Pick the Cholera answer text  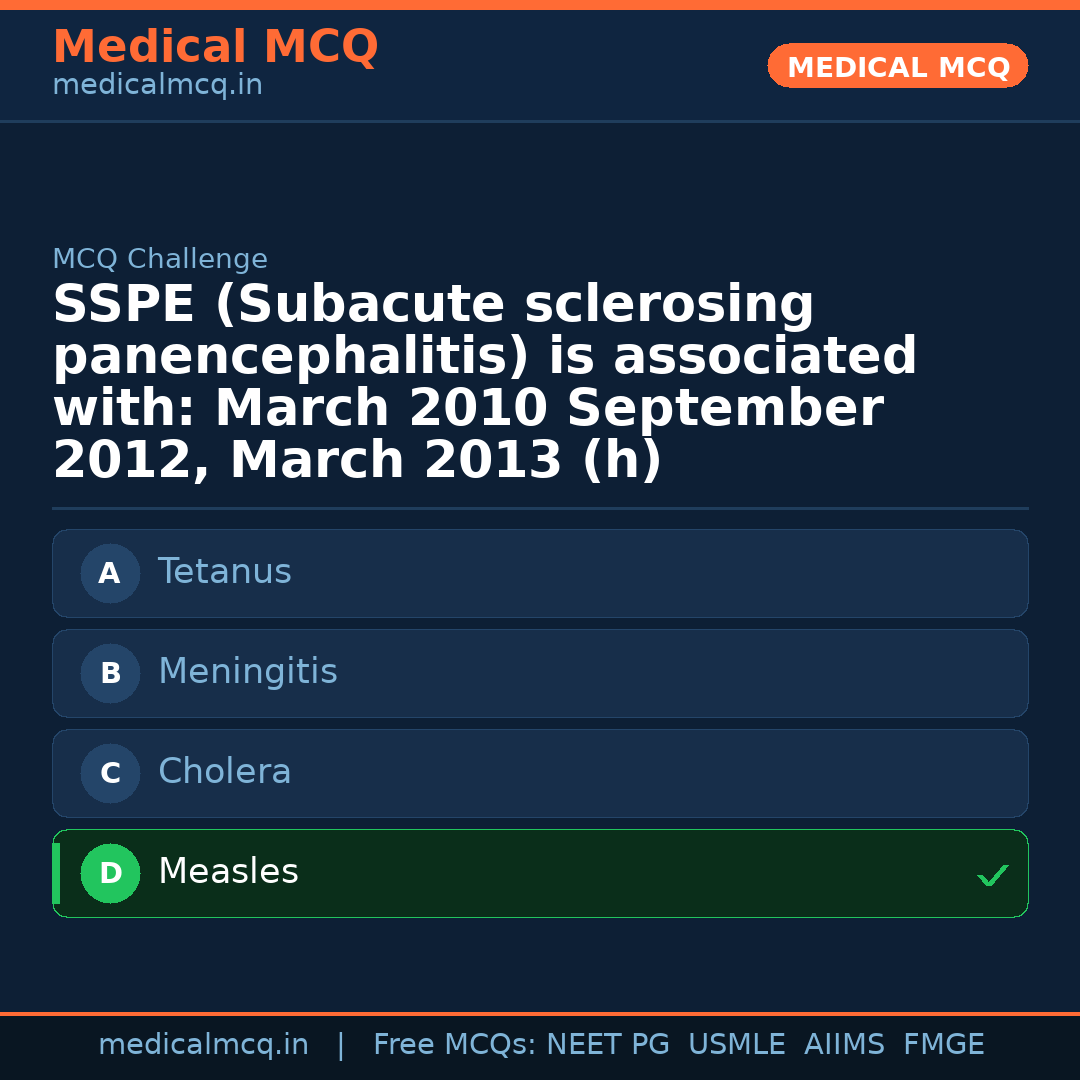coord(225,772)
